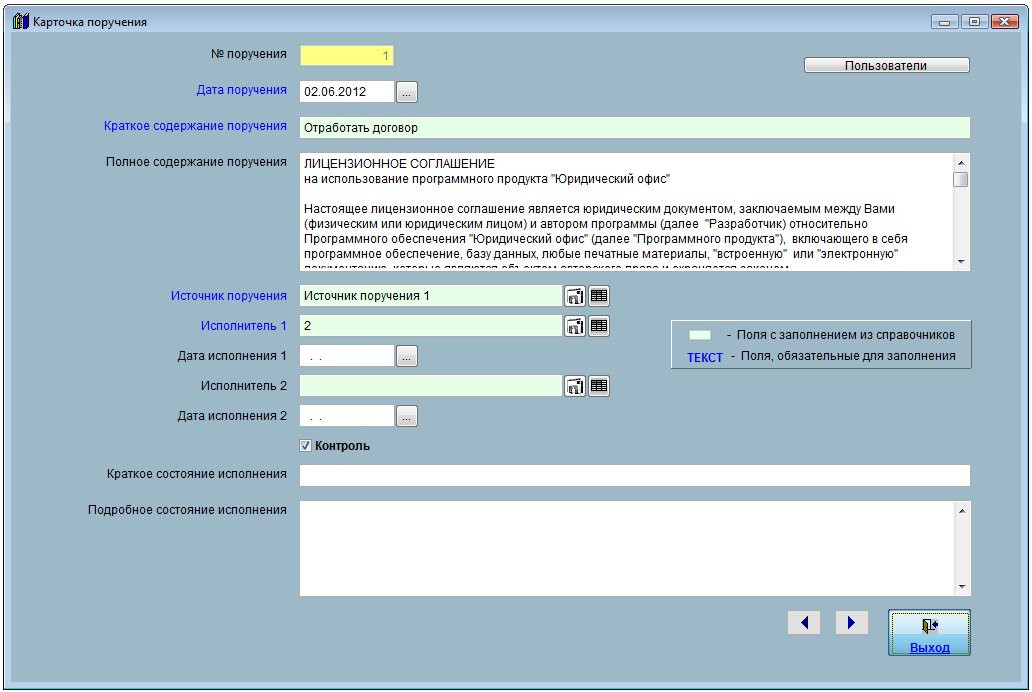Open date picker for Дата поручения
The width and height of the screenshot is (1032, 692).
tap(407, 92)
